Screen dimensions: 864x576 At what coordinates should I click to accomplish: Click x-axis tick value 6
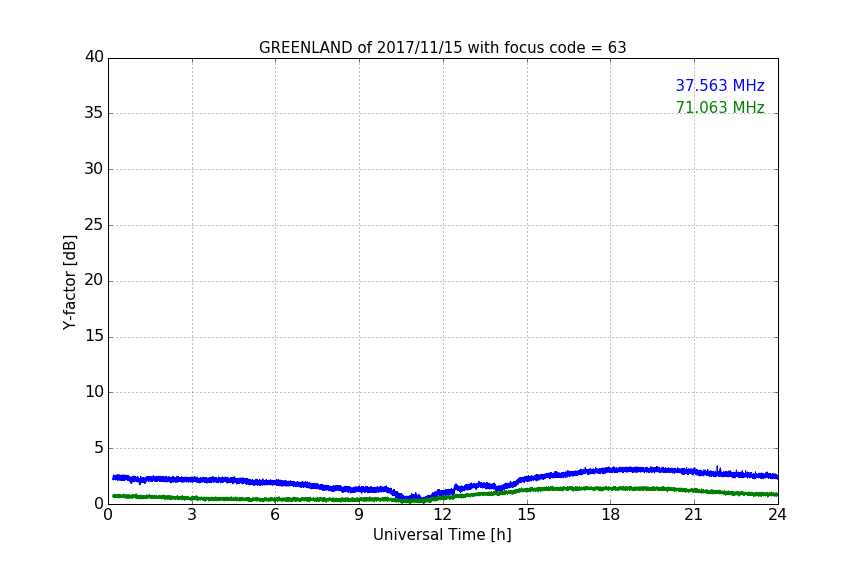point(275,515)
